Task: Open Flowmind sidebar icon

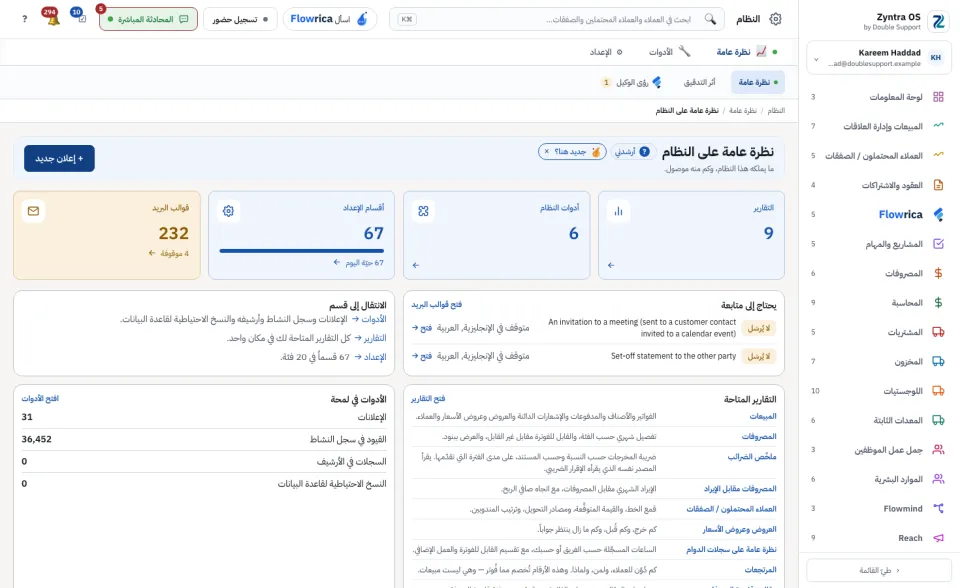Action: pyautogui.click(x=938, y=508)
